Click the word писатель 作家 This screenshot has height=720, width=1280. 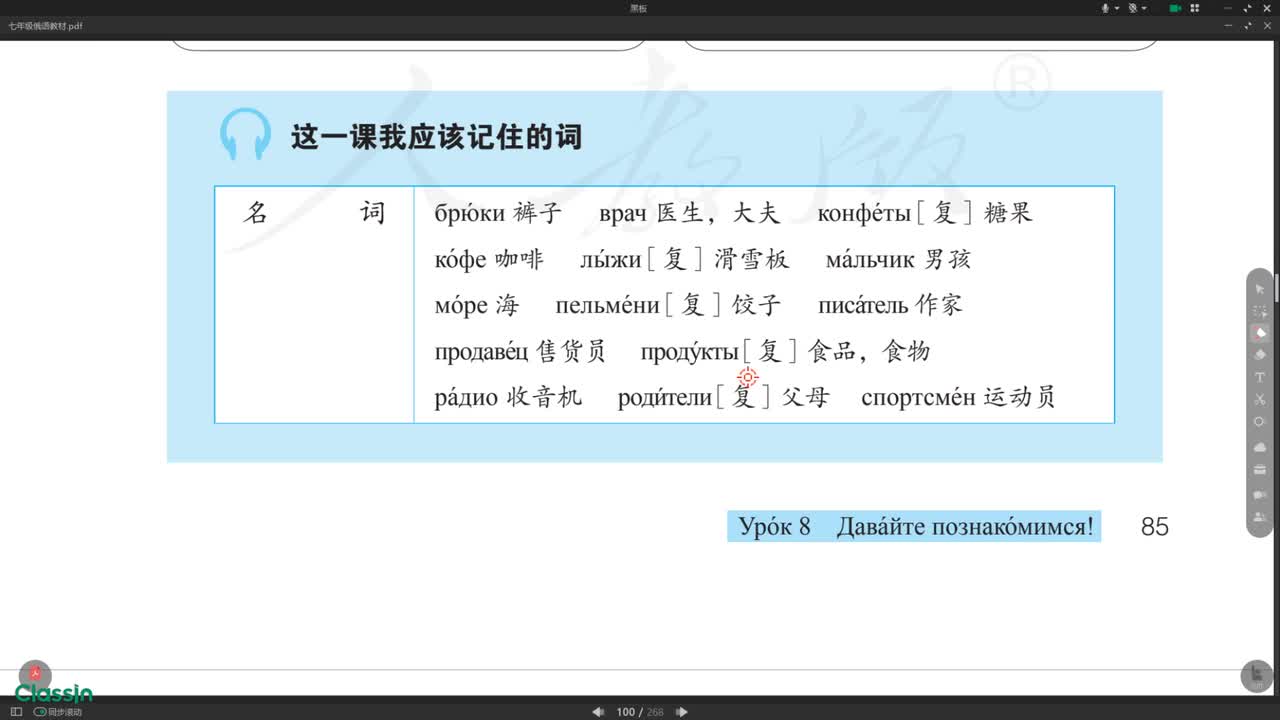pos(890,305)
